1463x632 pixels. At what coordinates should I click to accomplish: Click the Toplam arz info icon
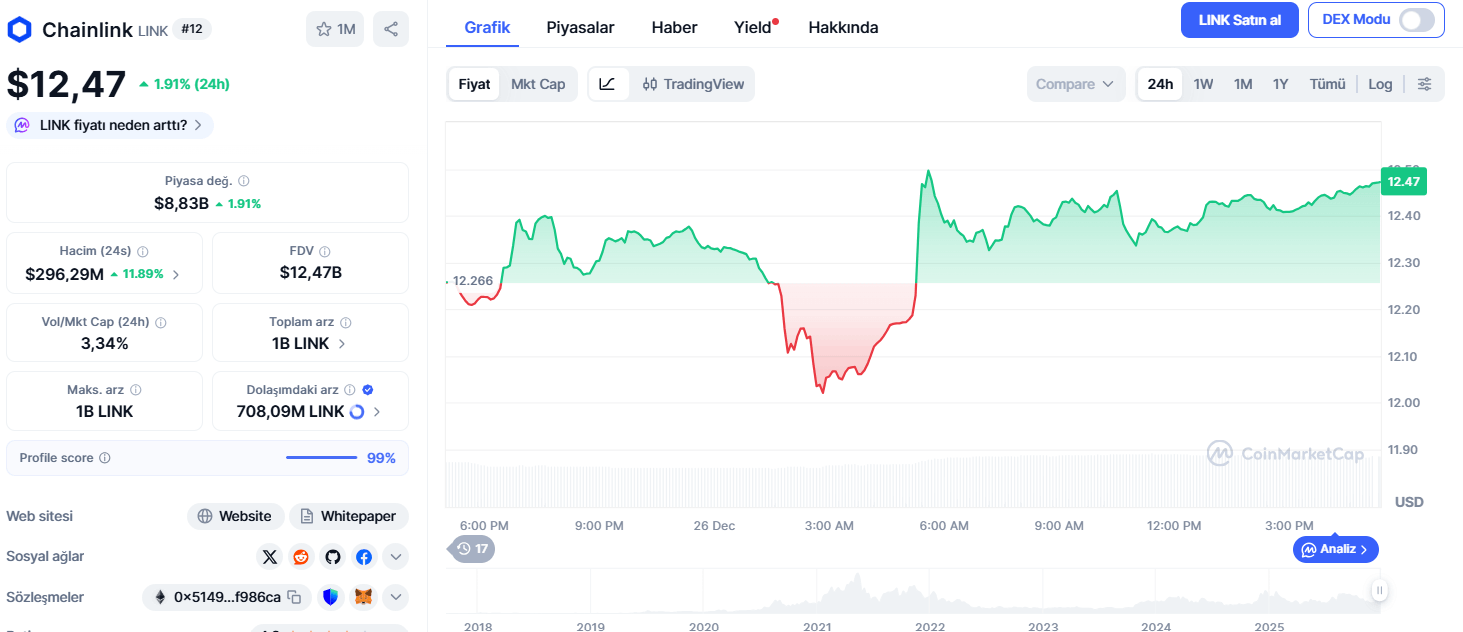coord(346,323)
